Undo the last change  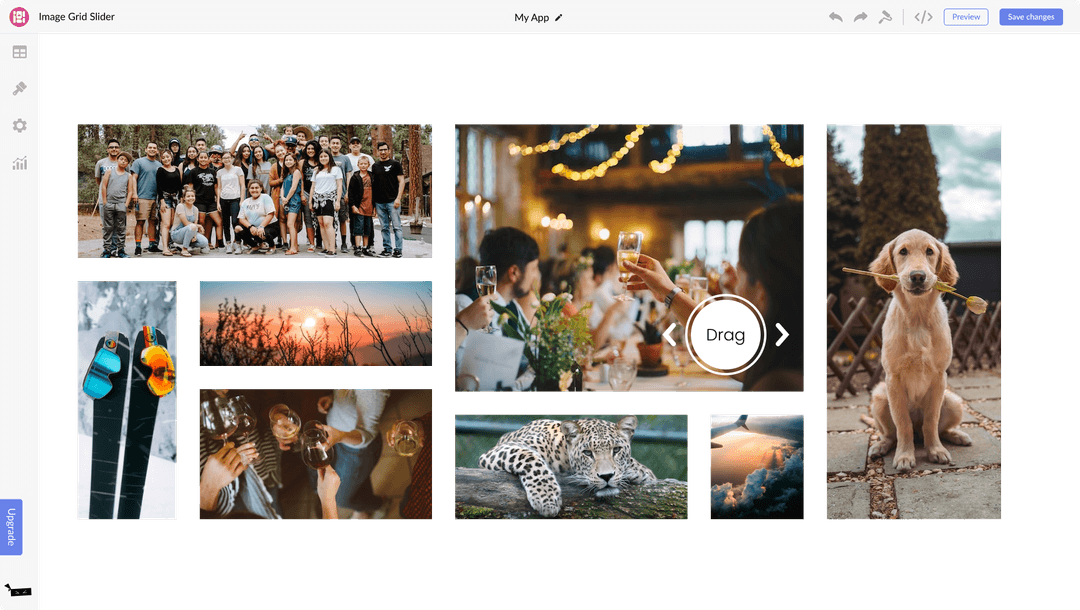835,16
